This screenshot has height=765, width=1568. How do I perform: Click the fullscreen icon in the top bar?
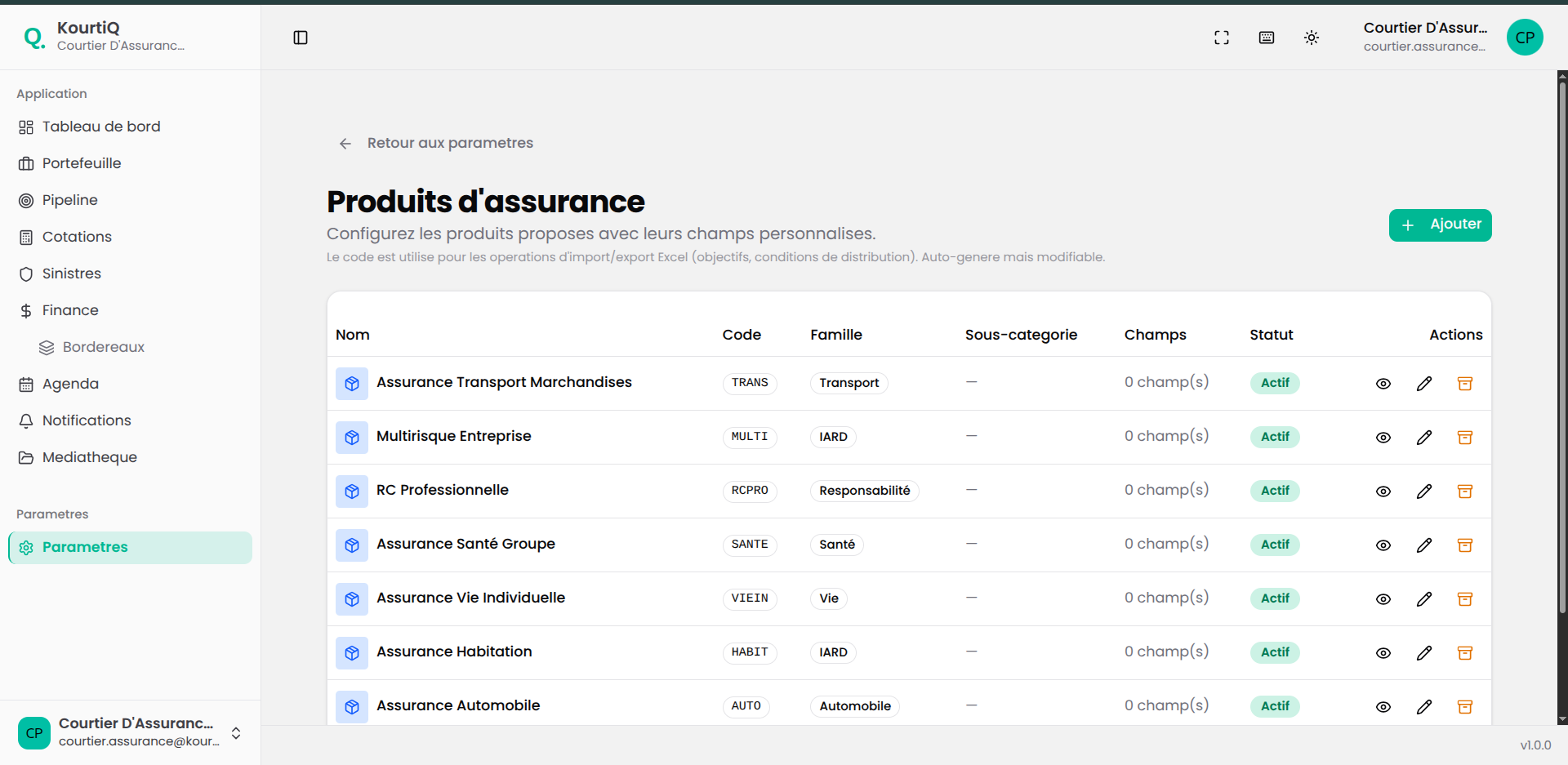(1222, 38)
